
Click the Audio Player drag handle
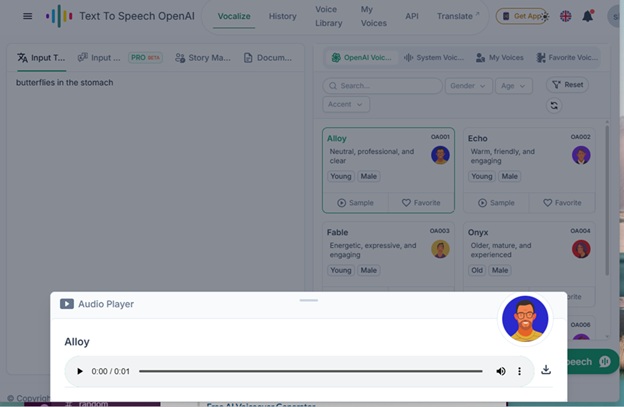point(309,300)
